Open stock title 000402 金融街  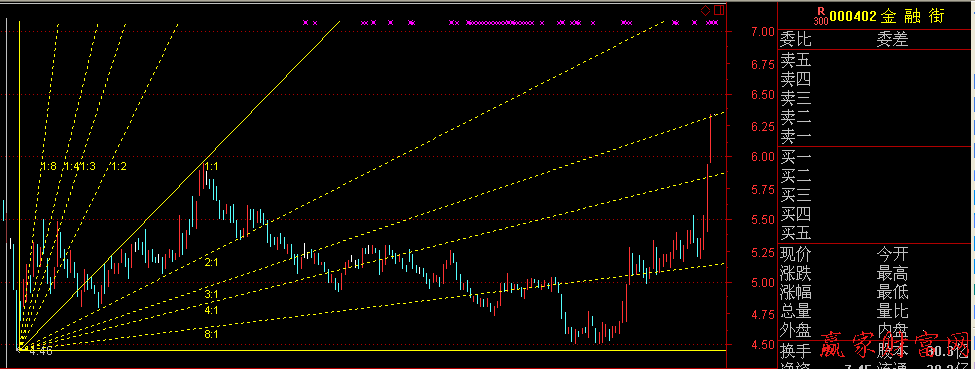click(887, 16)
